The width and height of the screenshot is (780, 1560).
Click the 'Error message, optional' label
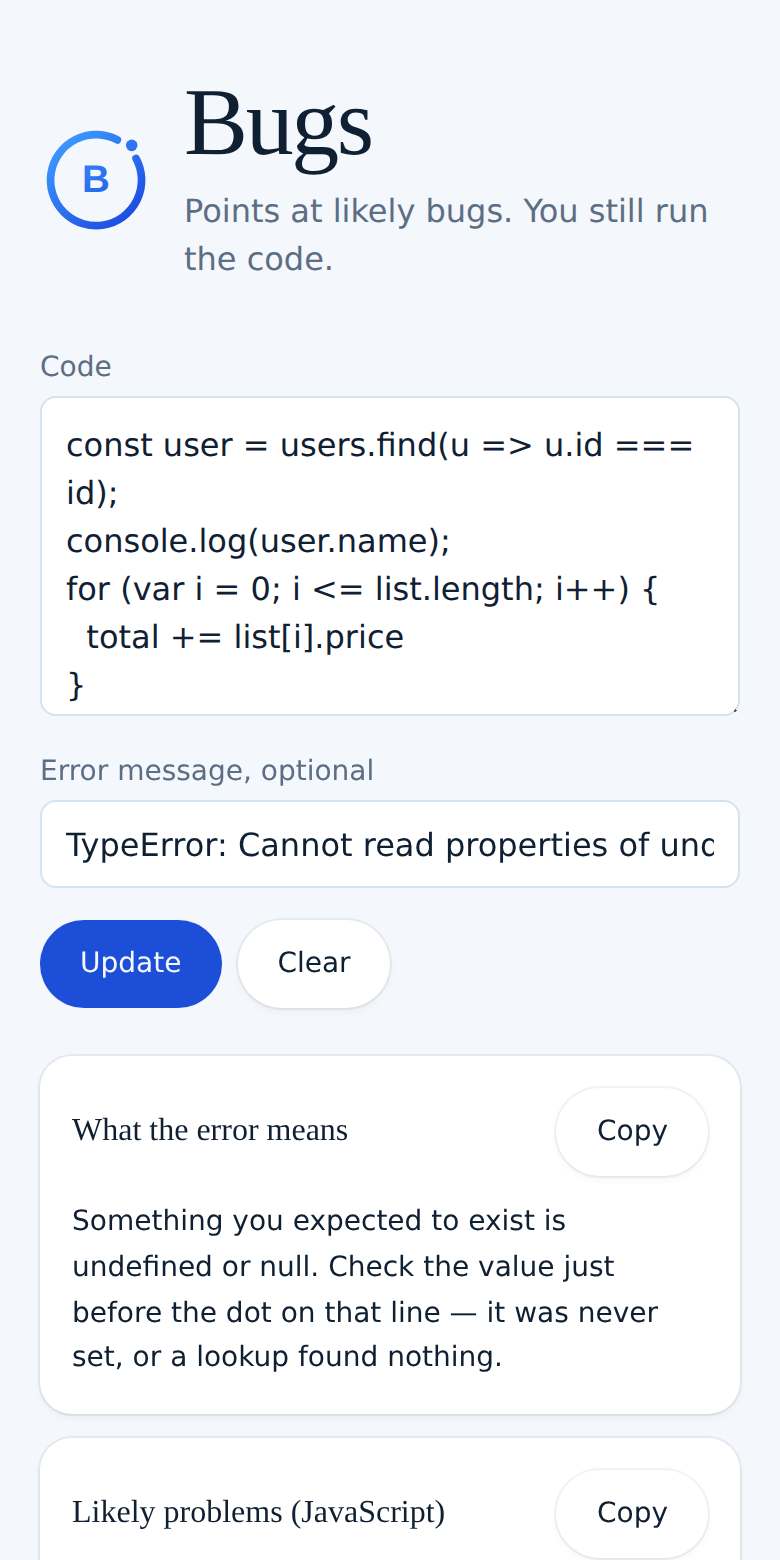(x=207, y=770)
